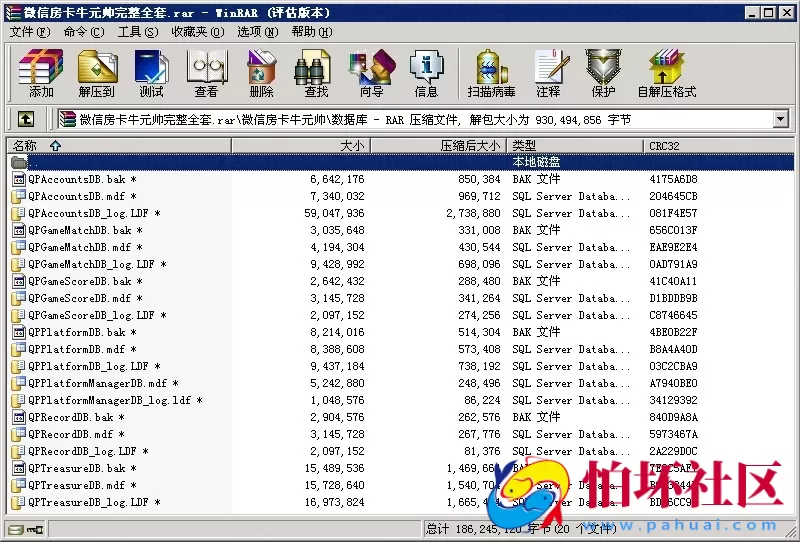Click the QPAccountsDB.bak file icon
800x542 pixels.
(18, 179)
